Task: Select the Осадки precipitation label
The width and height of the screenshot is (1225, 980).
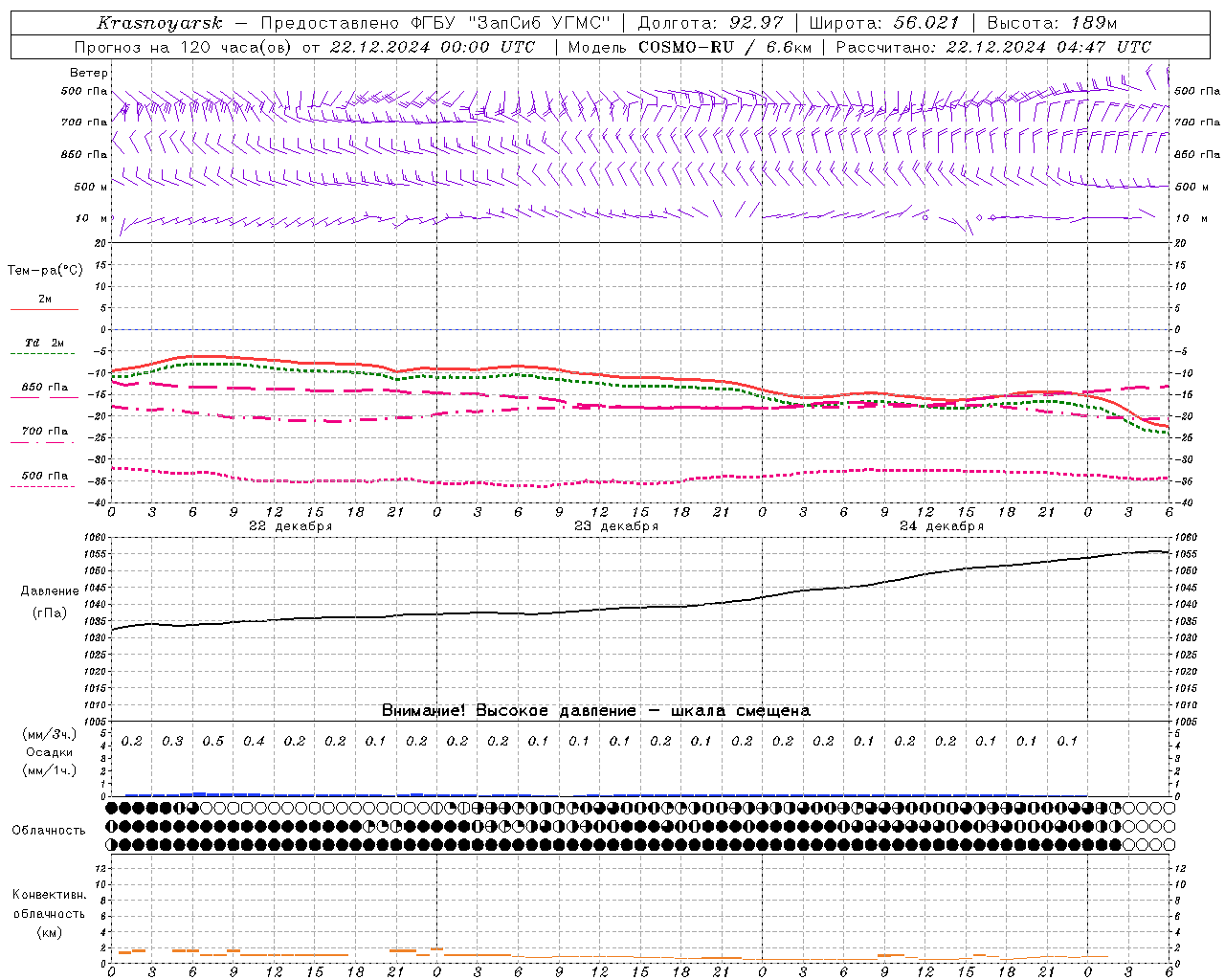Action: [x=50, y=752]
